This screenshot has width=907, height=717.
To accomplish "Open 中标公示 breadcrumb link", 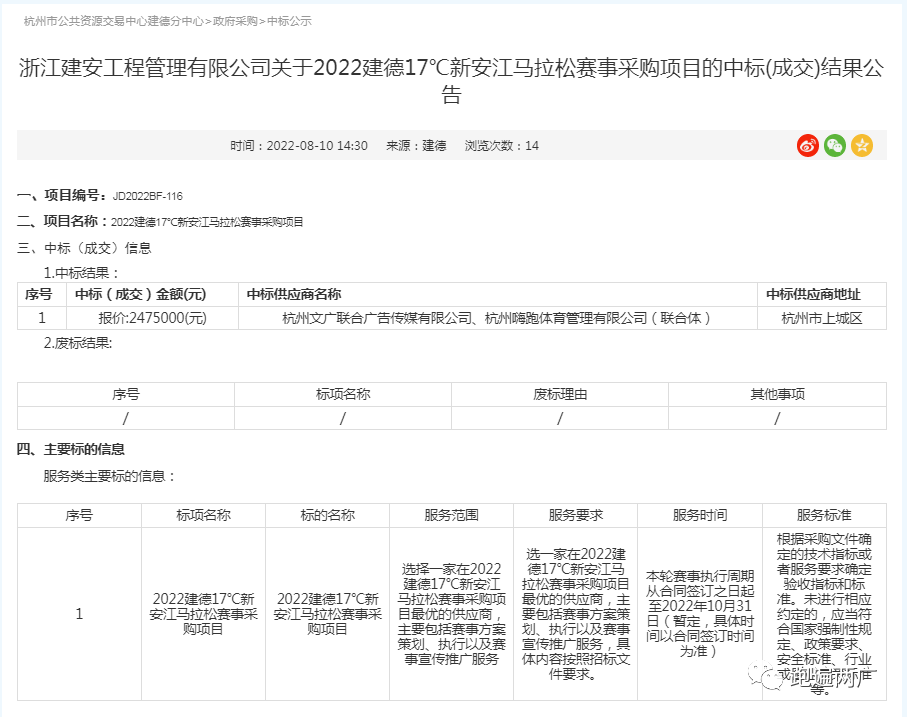I will [289, 21].
